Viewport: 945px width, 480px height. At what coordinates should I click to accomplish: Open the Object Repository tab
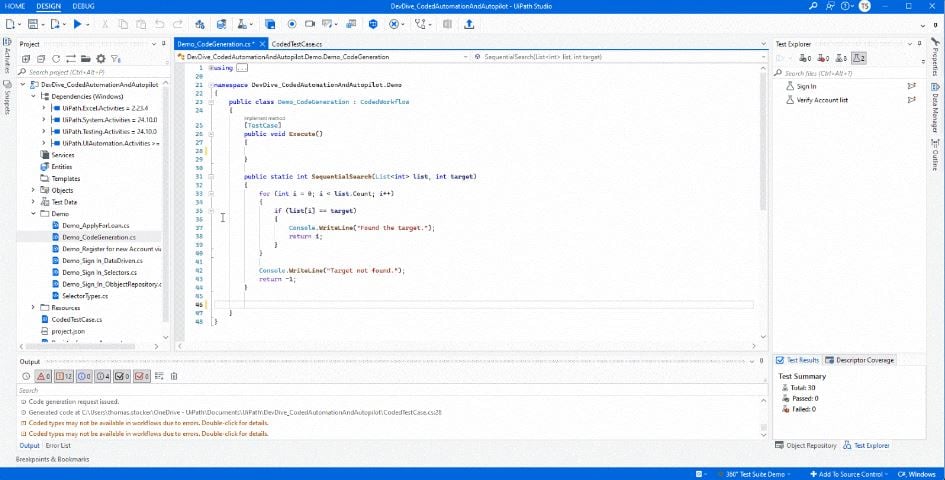pos(806,446)
